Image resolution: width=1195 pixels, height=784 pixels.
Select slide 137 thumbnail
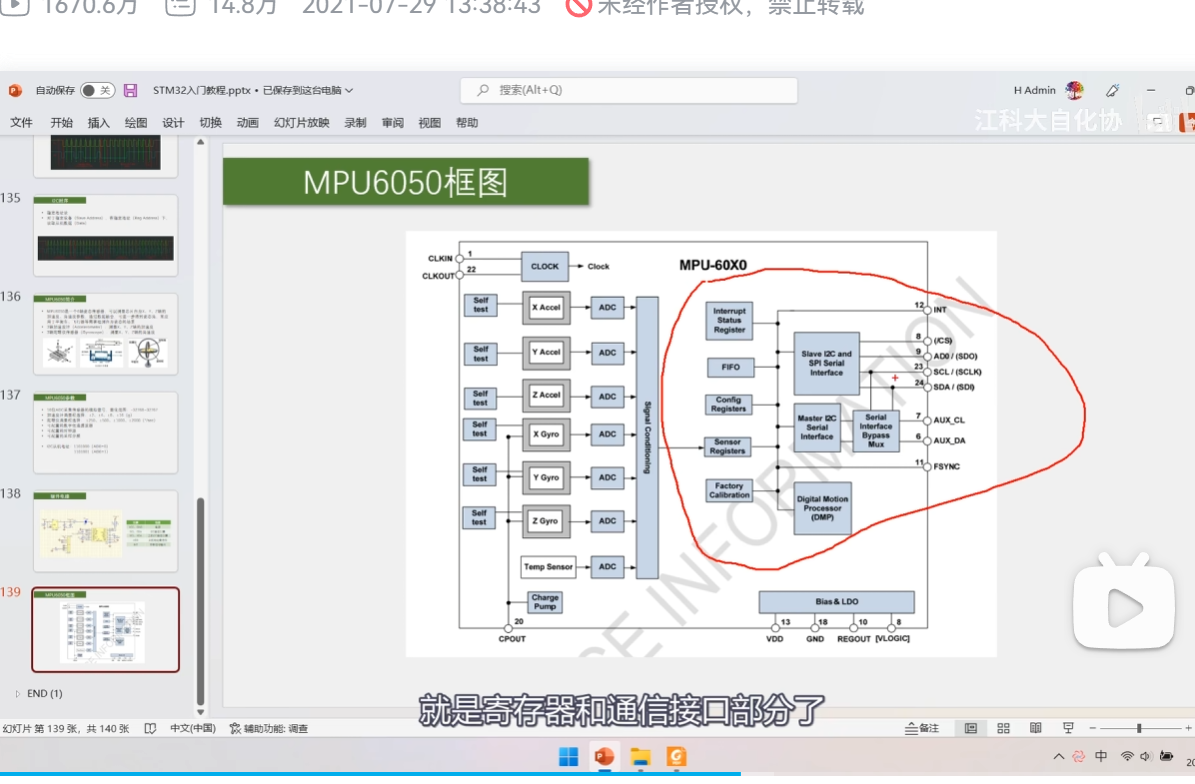[x=106, y=432]
